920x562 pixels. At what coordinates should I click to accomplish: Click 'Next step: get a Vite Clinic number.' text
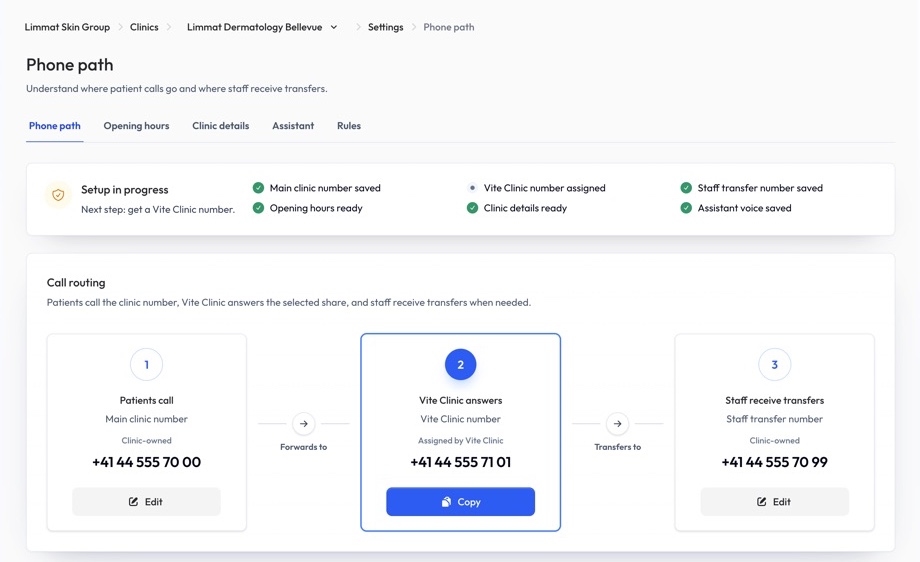tap(158, 209)
